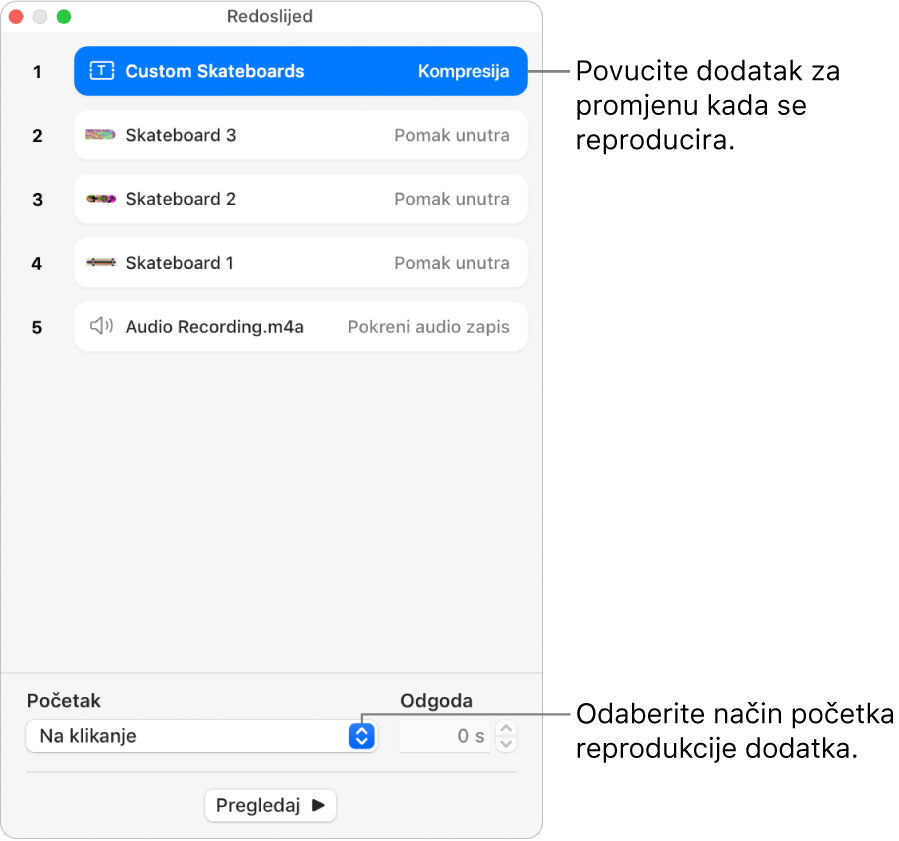This screenshot has height=841, width=899.
Task: Click the build order number 3
Action: 37,200
